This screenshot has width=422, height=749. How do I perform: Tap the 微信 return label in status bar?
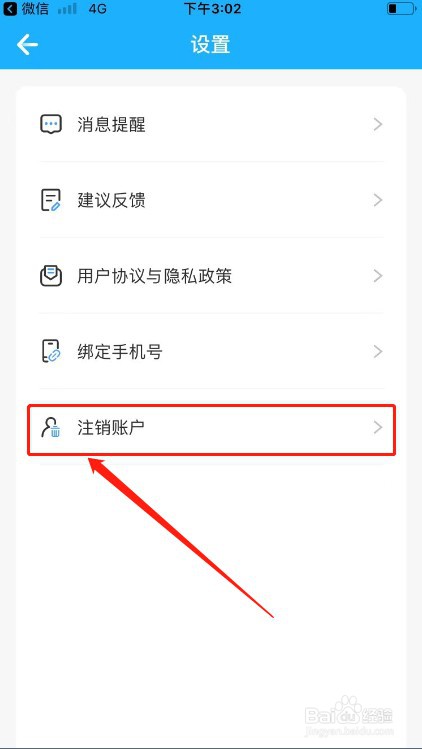[x=35, y=9]
